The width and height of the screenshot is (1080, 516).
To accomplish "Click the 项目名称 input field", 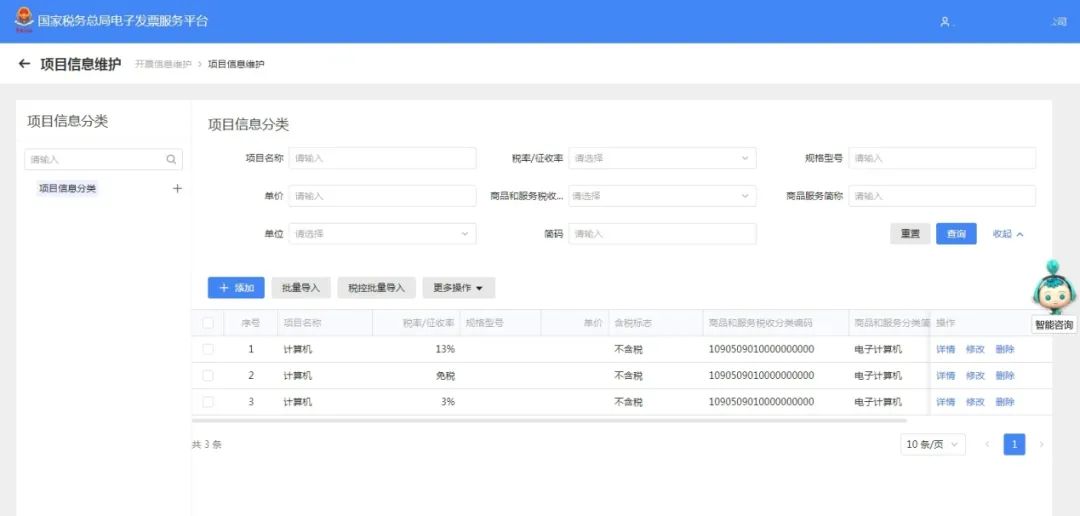I will pos(382,158).
